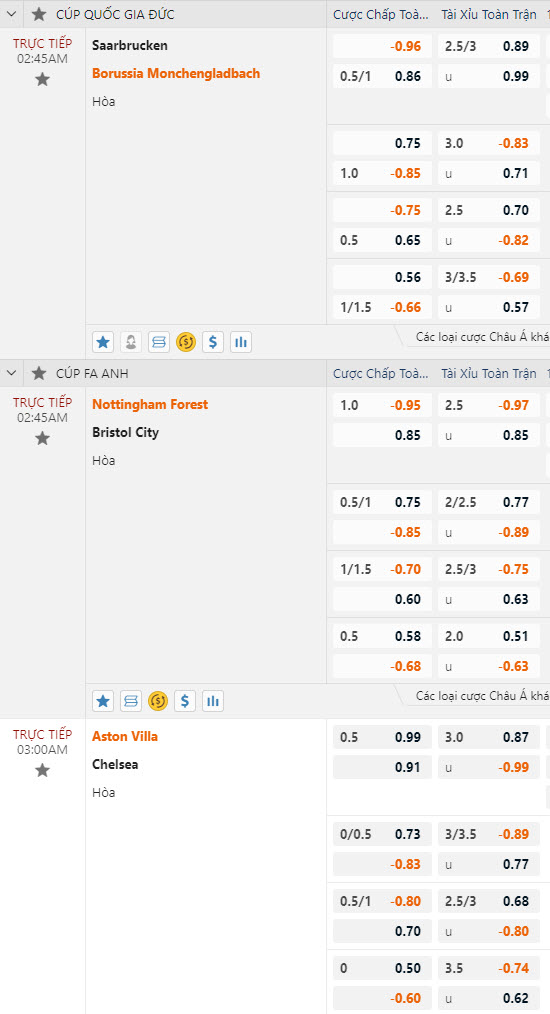
Task: Open bar chart statistics for Saarbrucken match
Action: [241, 342]
